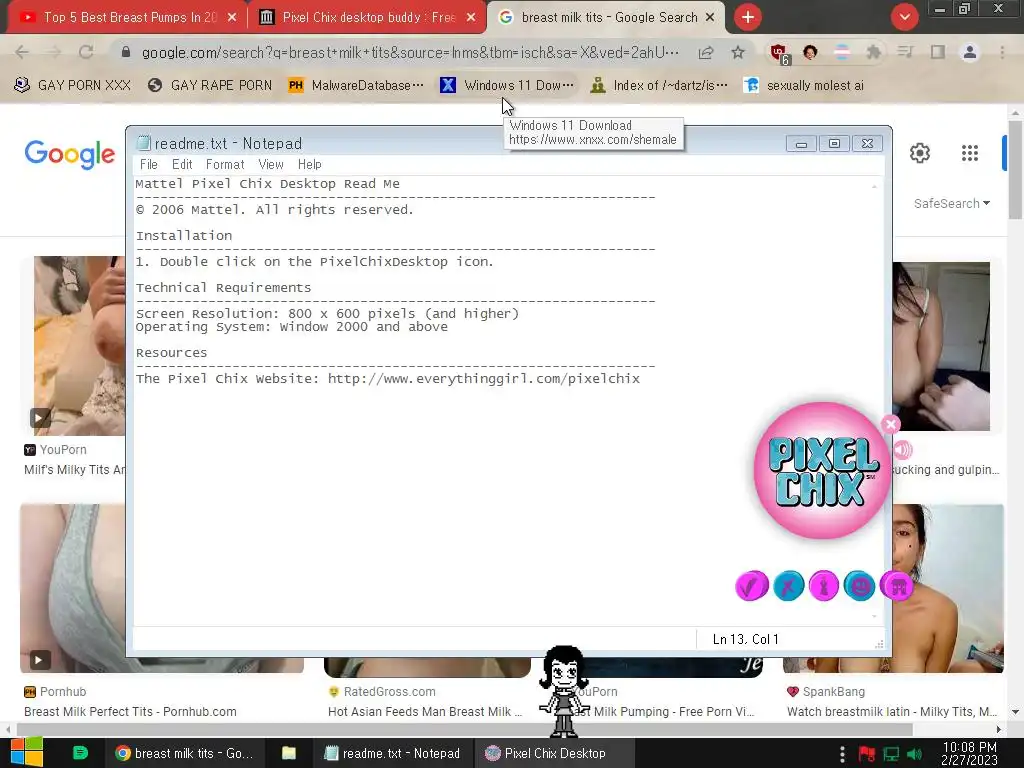The height and width of the screenshot is (768, 1024).
Task: Close the Pixel Chix desktop buddy tab
Action: (x=471, y=18)
